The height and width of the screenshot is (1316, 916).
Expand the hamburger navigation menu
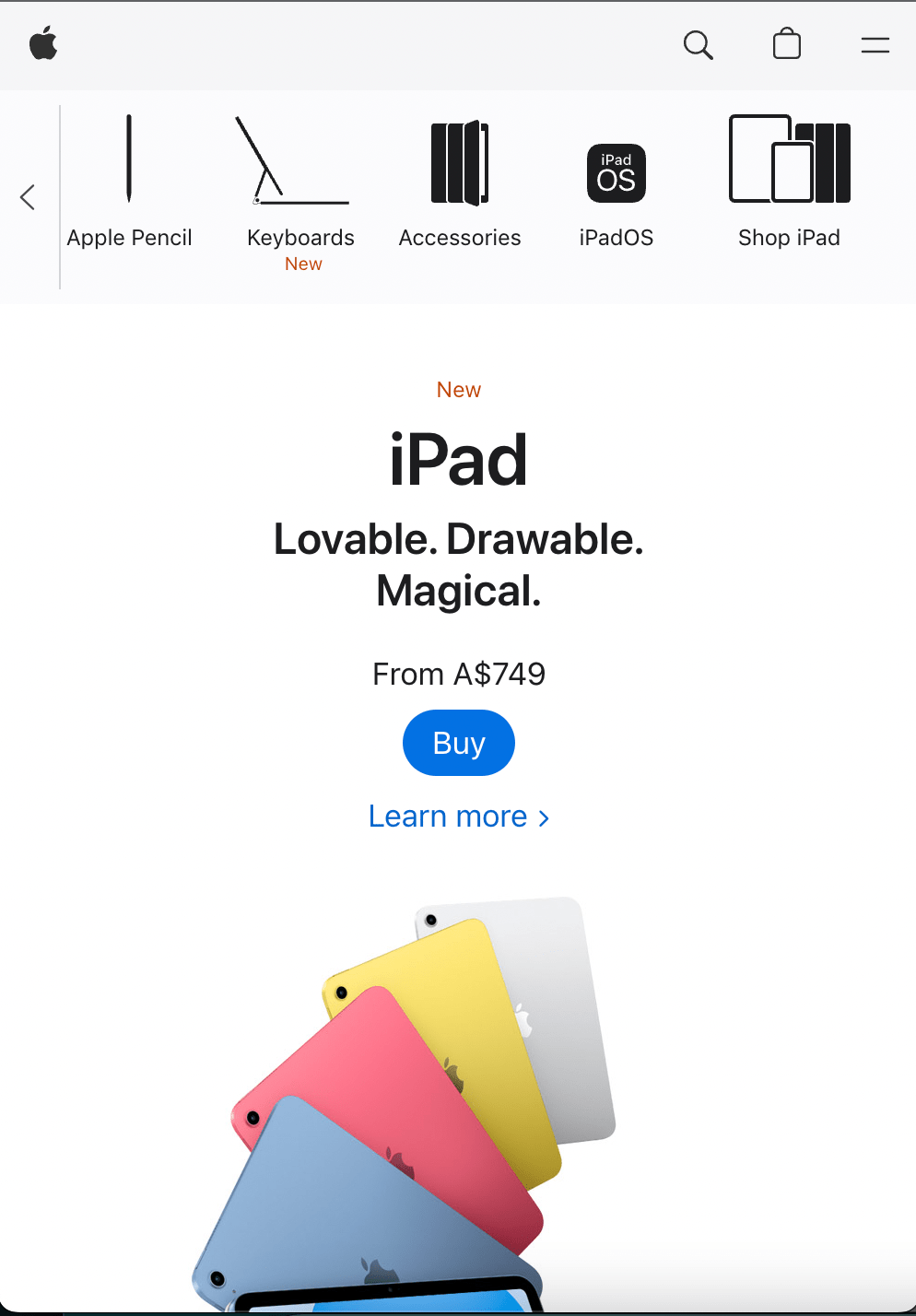(x=875, y=44)
